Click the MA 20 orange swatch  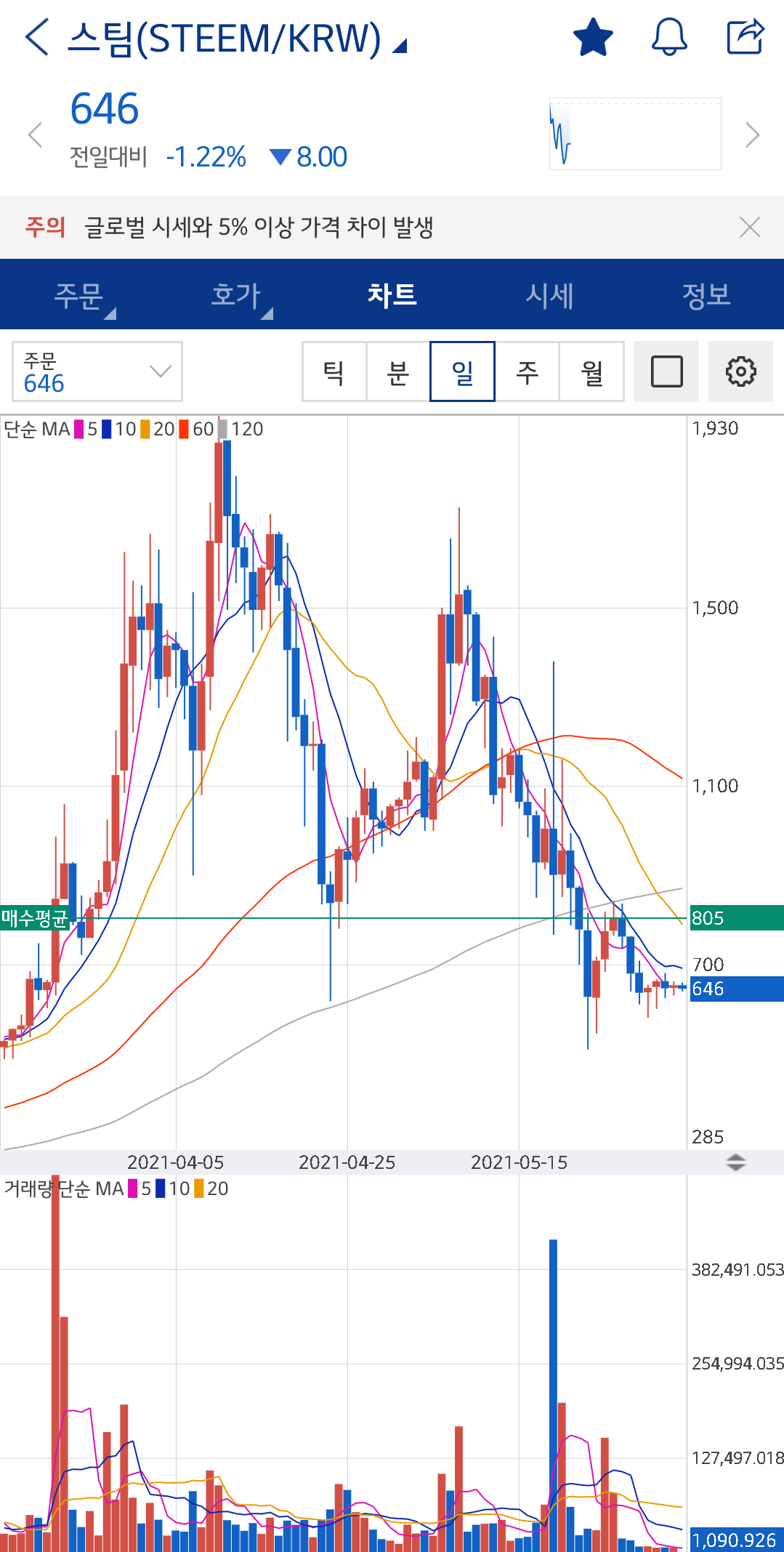145,430
